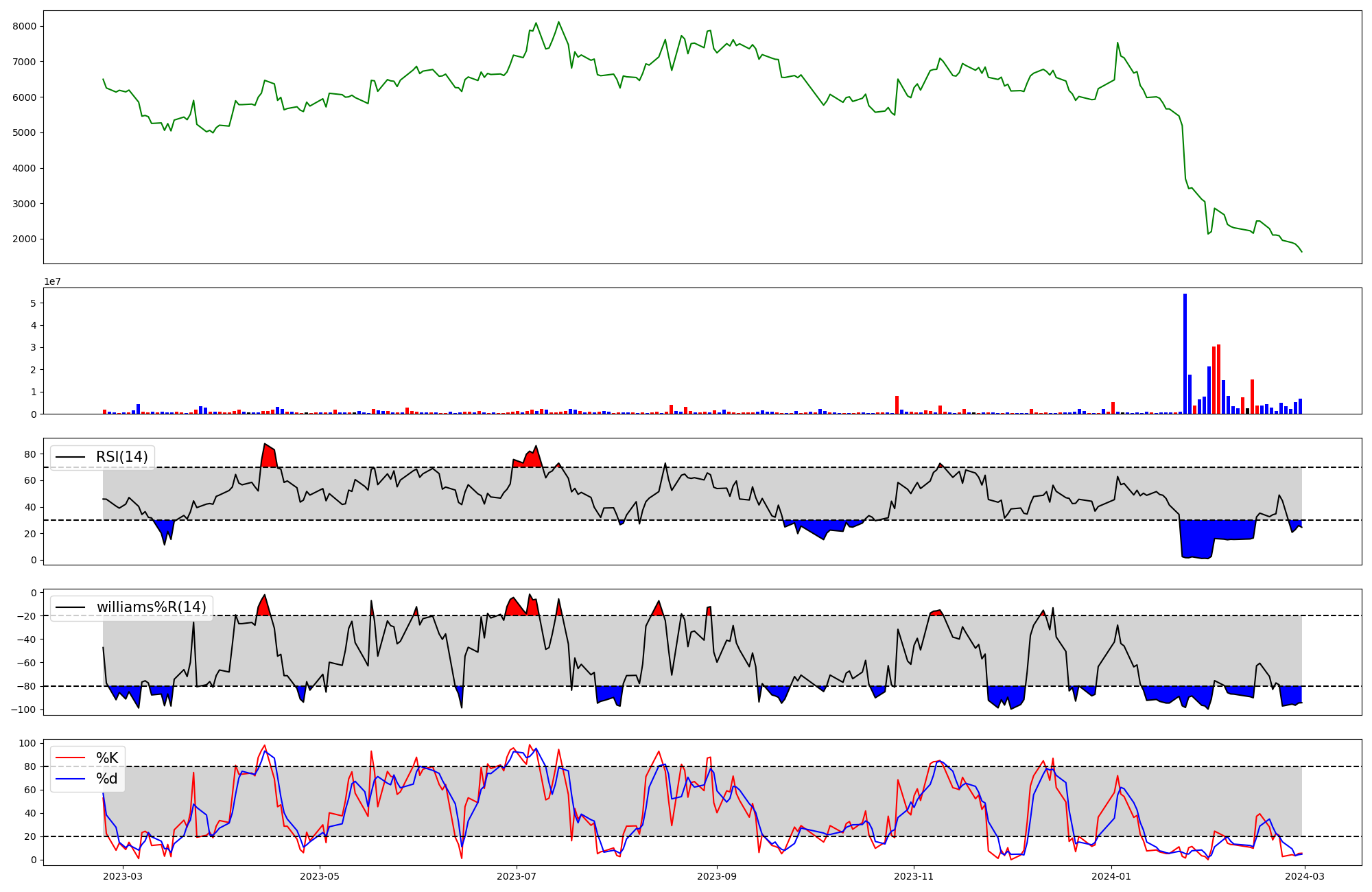Click the 2023-11 x-axis date label
This screenshot has height=892, width=1372.
(914, 876)
